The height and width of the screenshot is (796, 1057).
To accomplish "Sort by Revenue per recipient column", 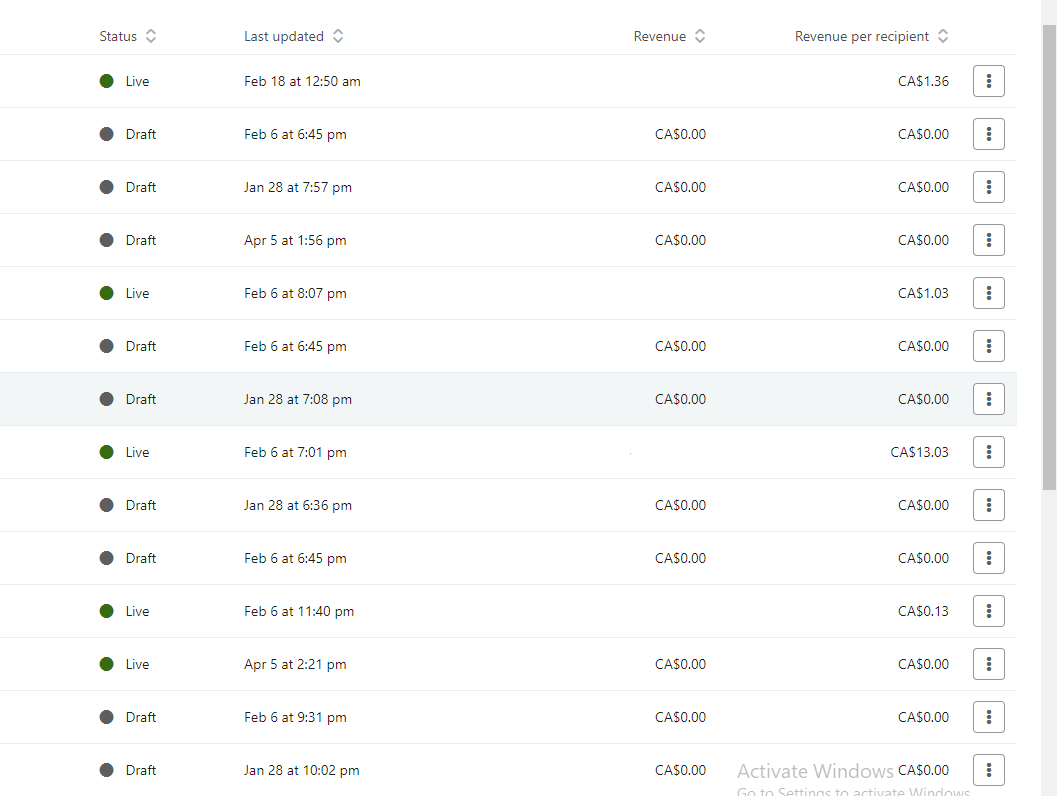I will (x=872, y=36).
